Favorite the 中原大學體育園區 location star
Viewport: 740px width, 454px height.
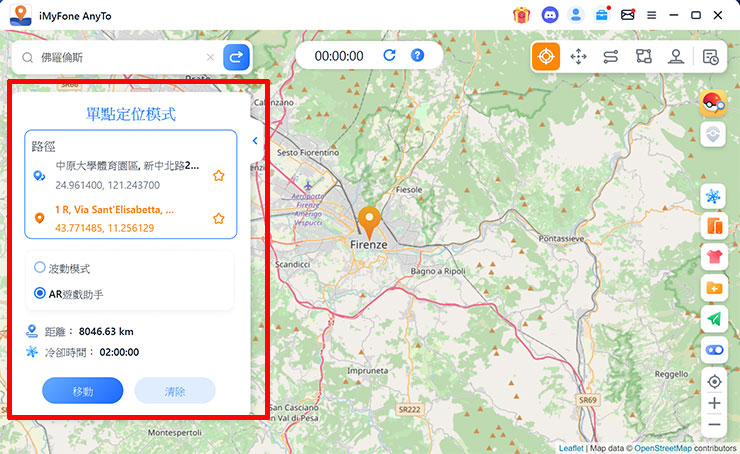point(219,176)
